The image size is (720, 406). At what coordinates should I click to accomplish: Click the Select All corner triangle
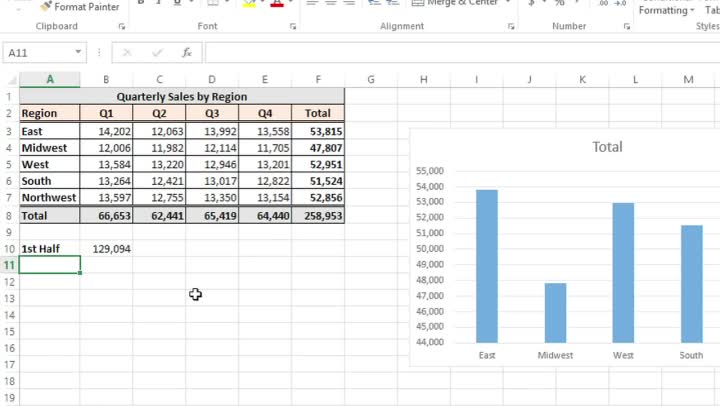[10, 80]
